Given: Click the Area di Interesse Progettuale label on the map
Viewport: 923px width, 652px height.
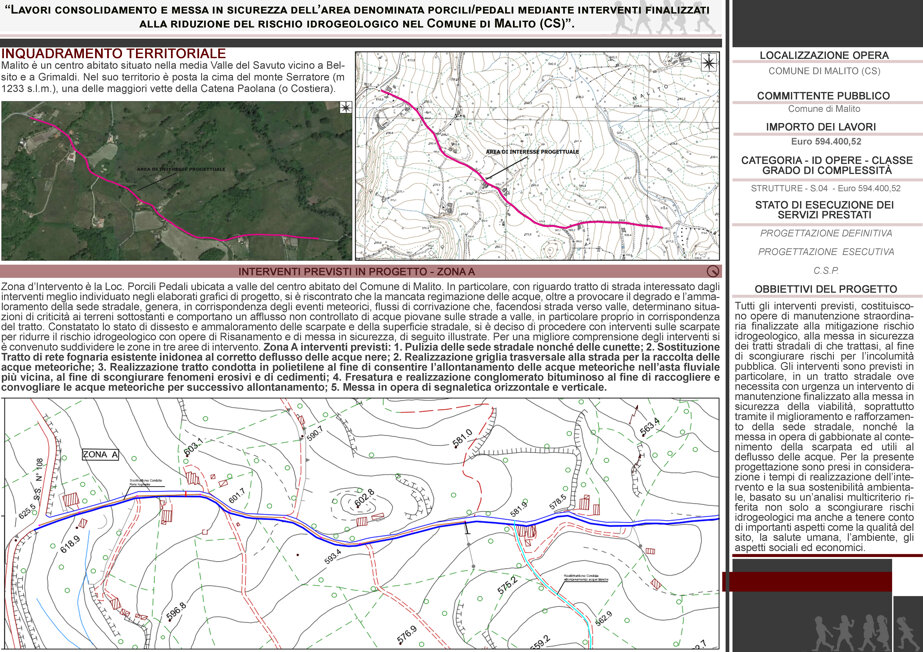Looking at the screenshot, I should (532, 152).
